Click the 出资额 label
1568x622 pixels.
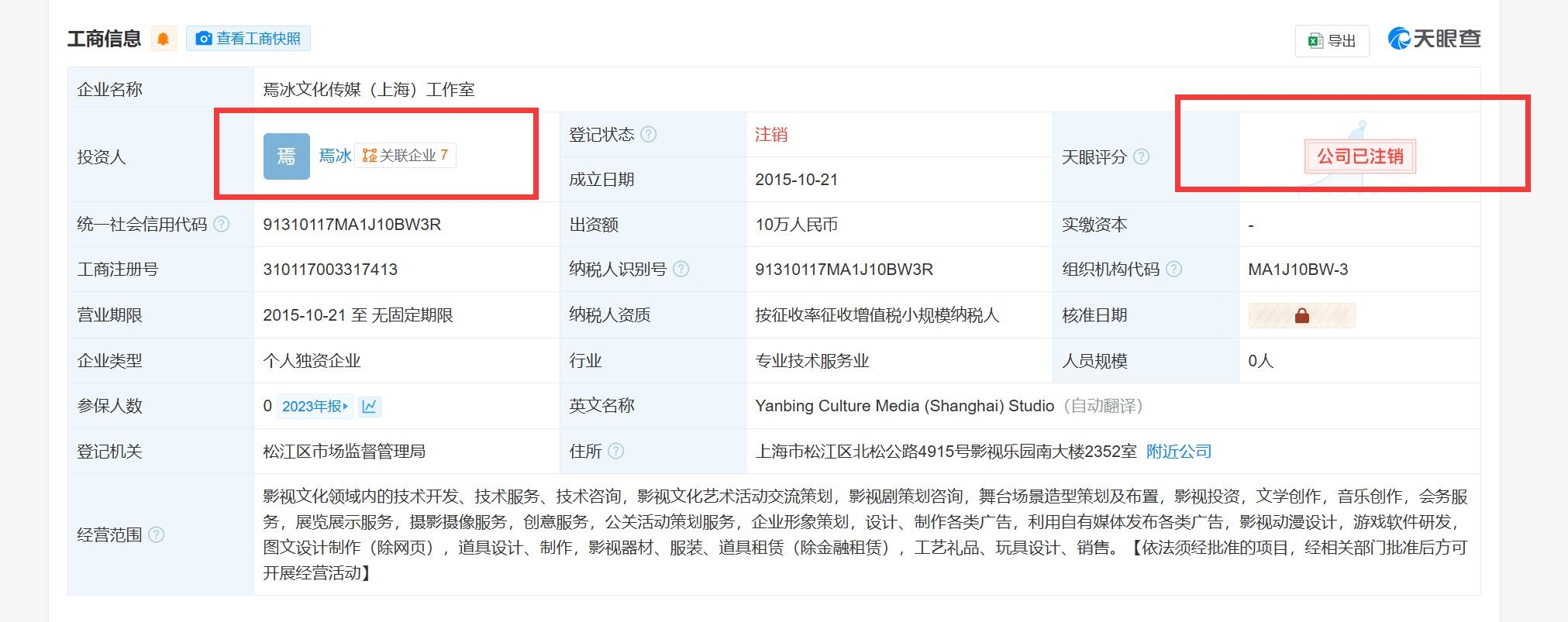click(594, 225)
